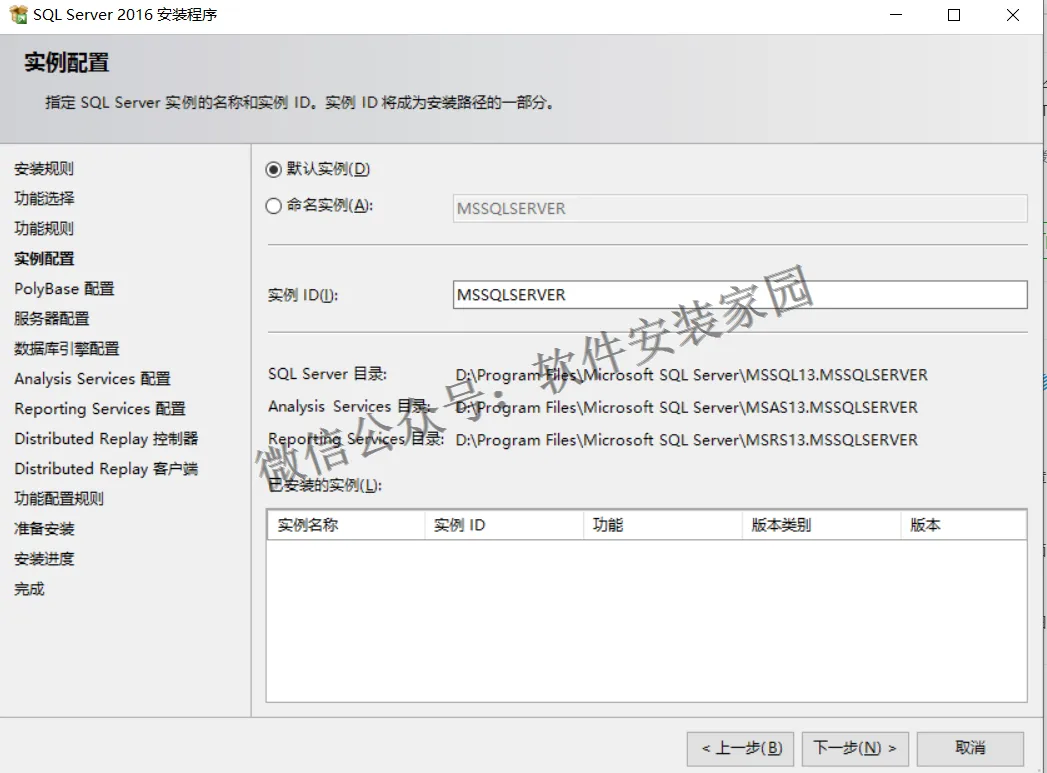The width and height of the screenshot is (1047, 773).
Task: Click the Analysis Services 目录 label
Action: 349,407
